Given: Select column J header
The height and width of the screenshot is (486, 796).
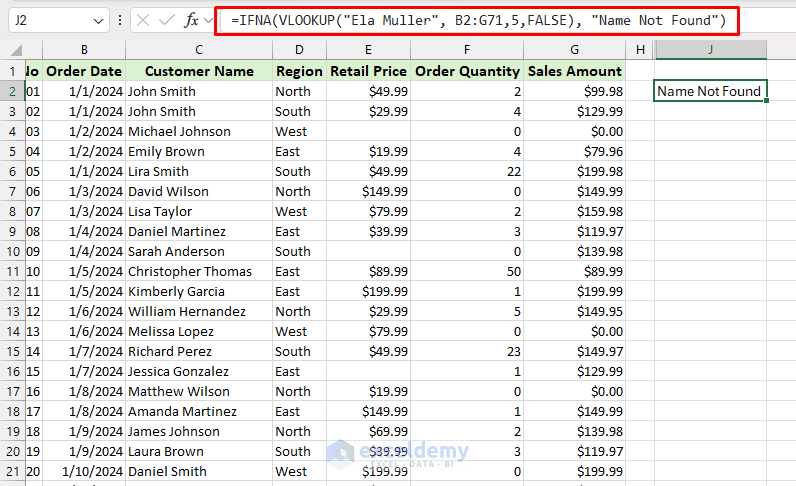Looking at the screenshot, I should pos(709,49).
